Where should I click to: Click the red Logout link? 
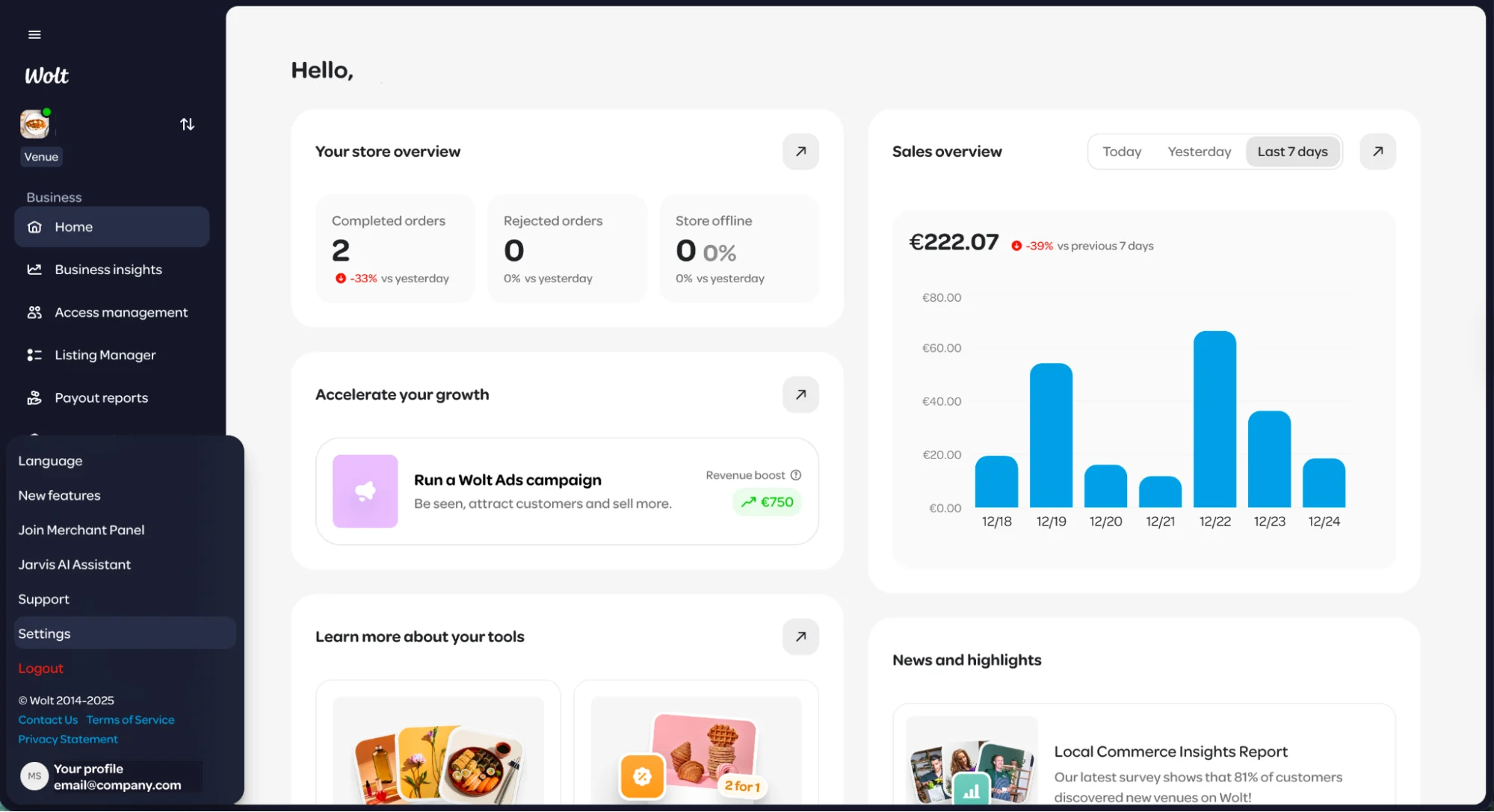pyautogui.click(x=40, y=669)
